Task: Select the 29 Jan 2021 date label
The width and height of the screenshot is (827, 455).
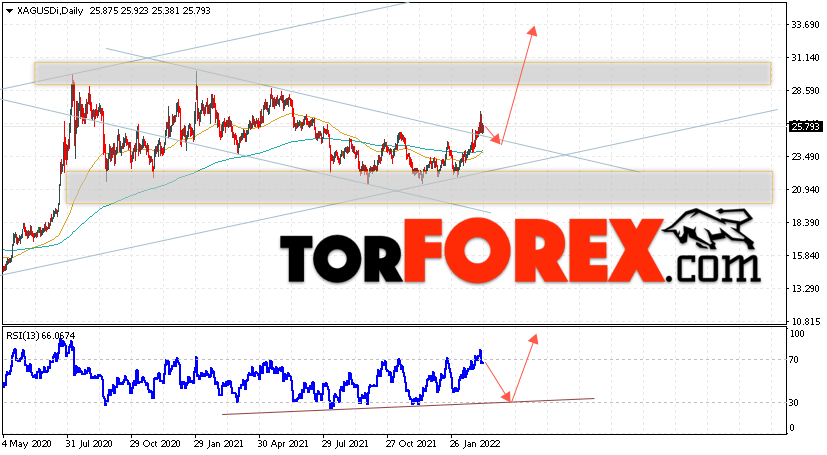Action: click(x=219, y=444)
